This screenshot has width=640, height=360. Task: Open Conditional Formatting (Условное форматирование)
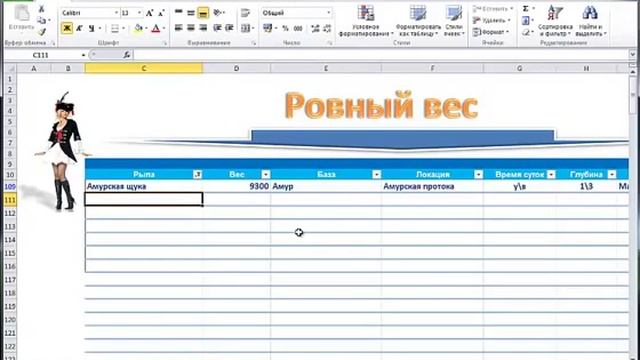click(366, 21)
